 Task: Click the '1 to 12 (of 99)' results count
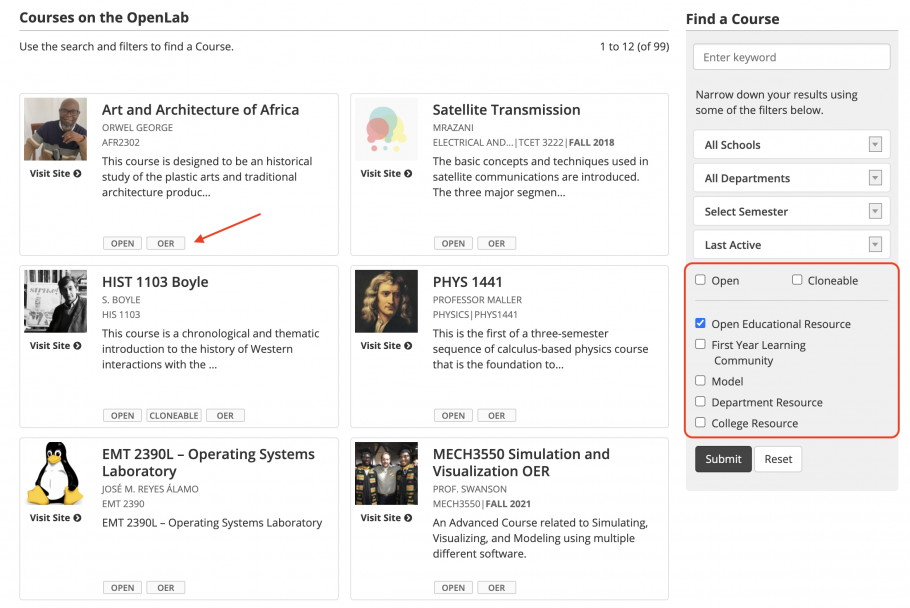pyautogui.click(x=634, y=46)
